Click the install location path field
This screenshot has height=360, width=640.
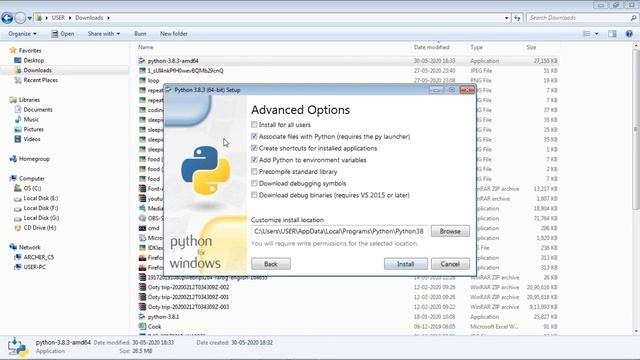click(340, 231)
